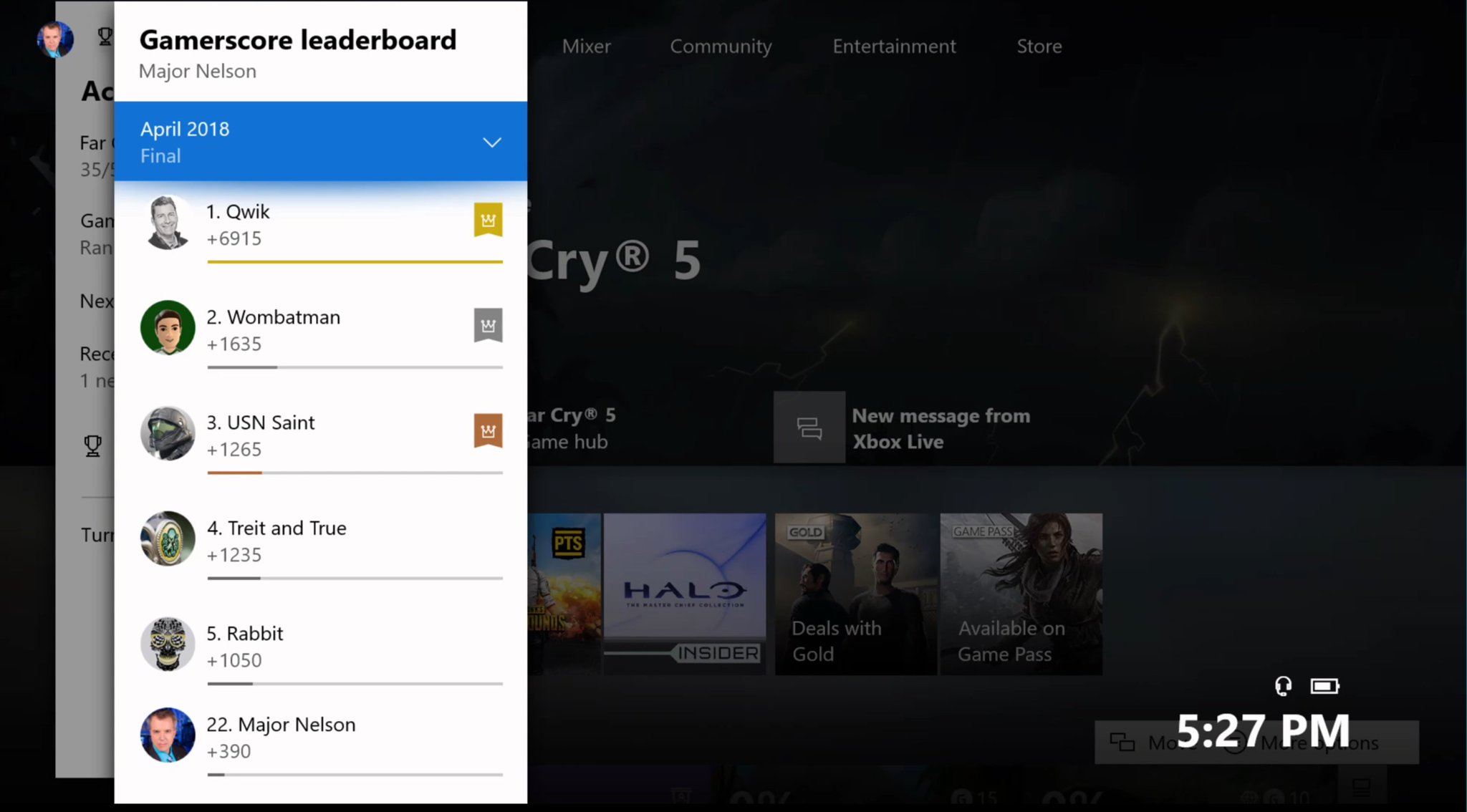Click the Gamerscore leaderboard title
Viewport: 1467px width, 812px height.
coord(297,40)
